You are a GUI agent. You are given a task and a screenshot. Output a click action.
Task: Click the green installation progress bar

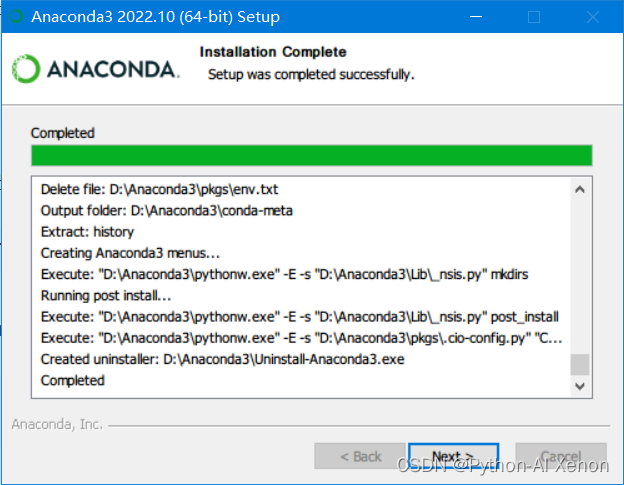tap(312, 155)
